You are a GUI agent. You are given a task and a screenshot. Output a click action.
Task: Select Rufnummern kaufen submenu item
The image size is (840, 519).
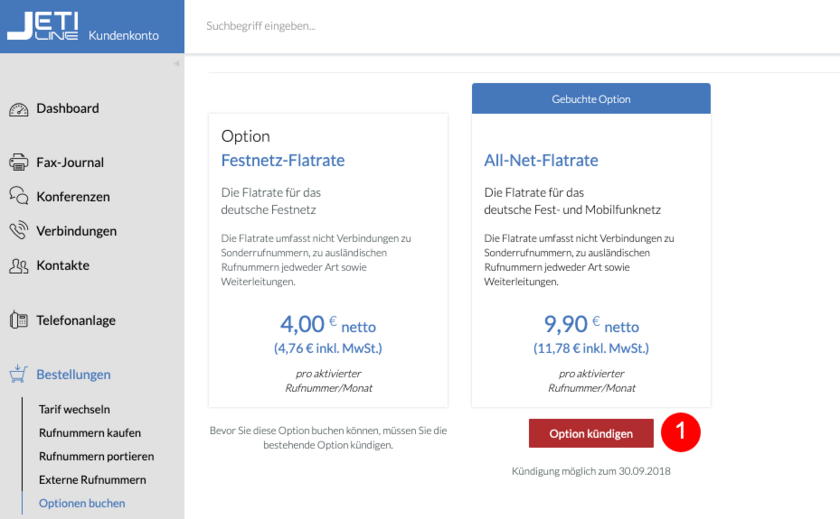90,433
